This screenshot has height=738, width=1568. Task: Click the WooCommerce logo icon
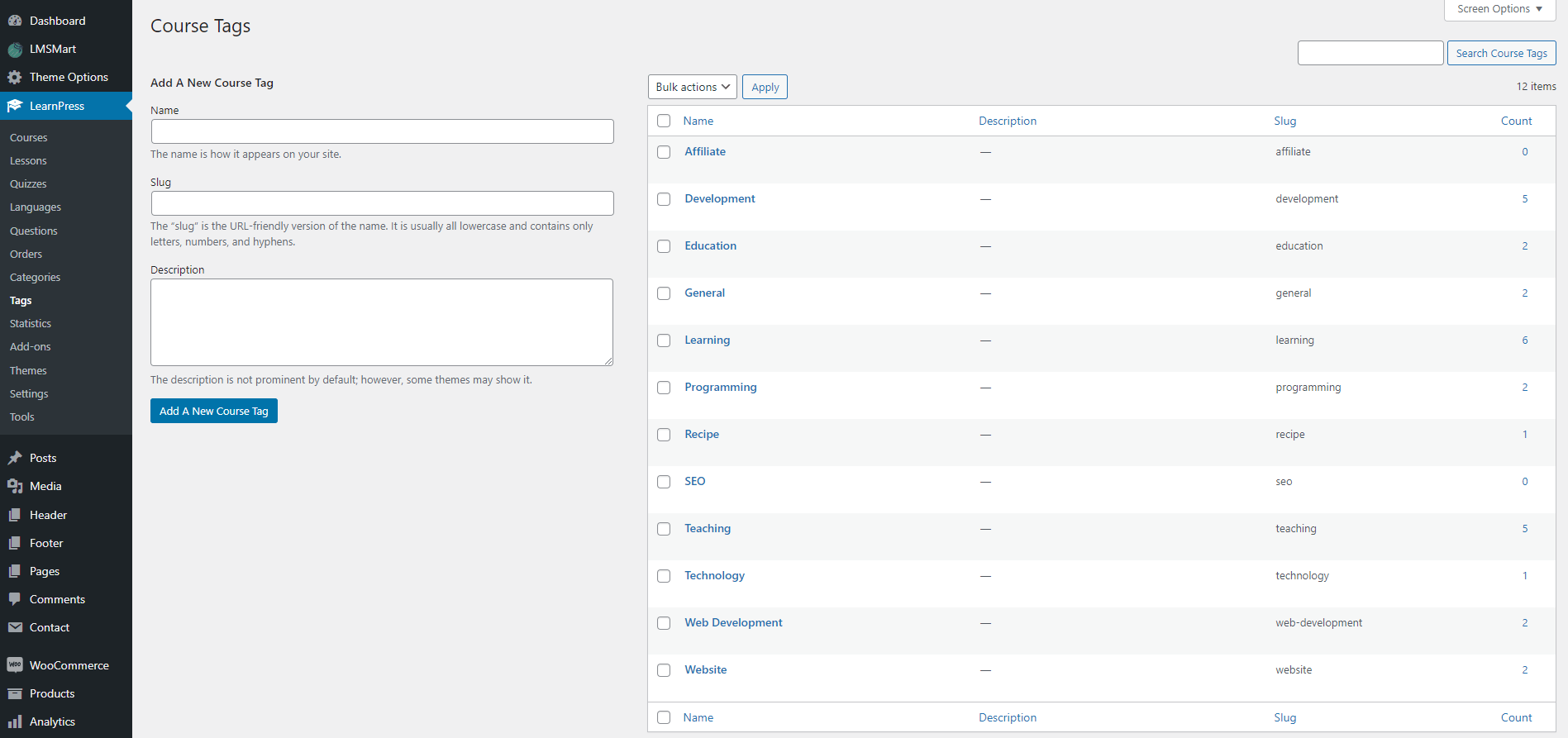(x=15, y=665)
